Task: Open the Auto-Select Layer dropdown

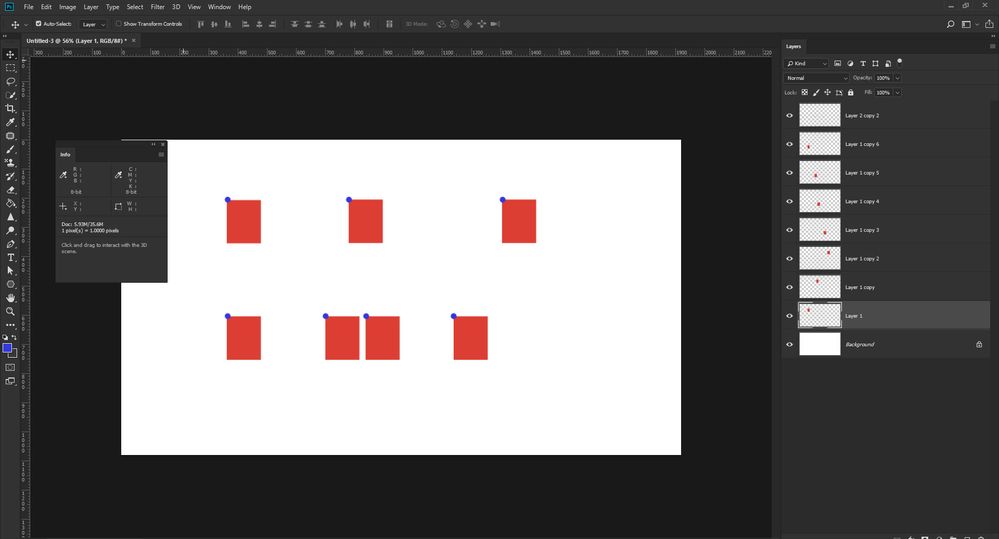Action: pos(94,24)
